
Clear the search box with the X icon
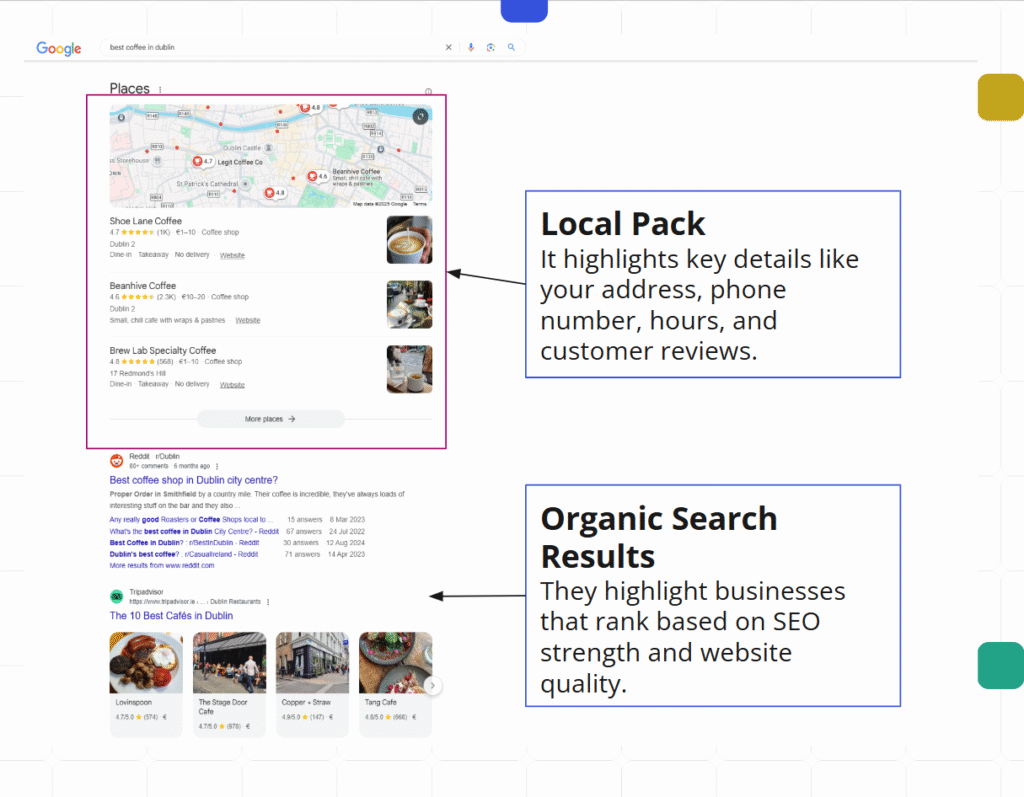pyautogui.click(x=448, y=47)
